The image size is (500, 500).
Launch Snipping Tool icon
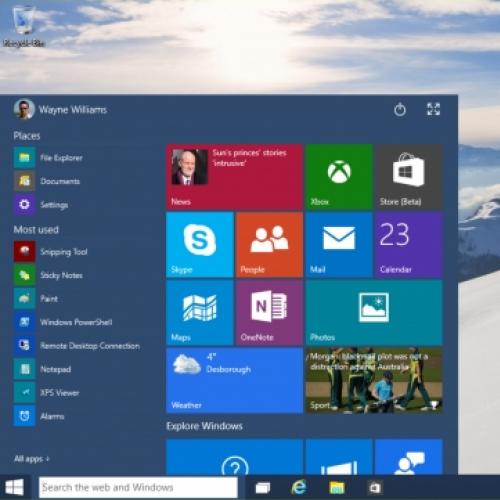[x=24, y=252]
